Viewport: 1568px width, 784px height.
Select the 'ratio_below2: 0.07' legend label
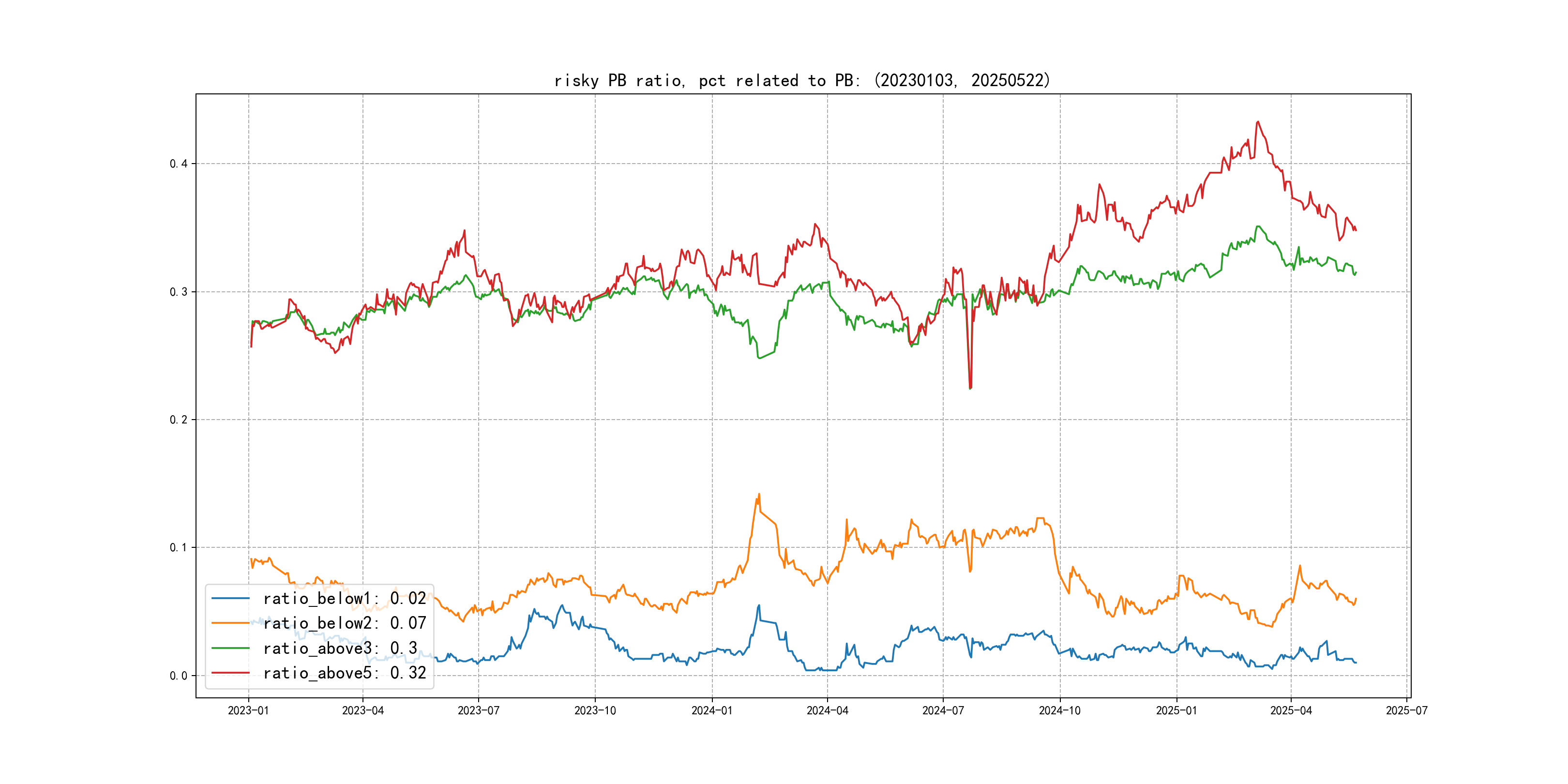pos(345,623)
